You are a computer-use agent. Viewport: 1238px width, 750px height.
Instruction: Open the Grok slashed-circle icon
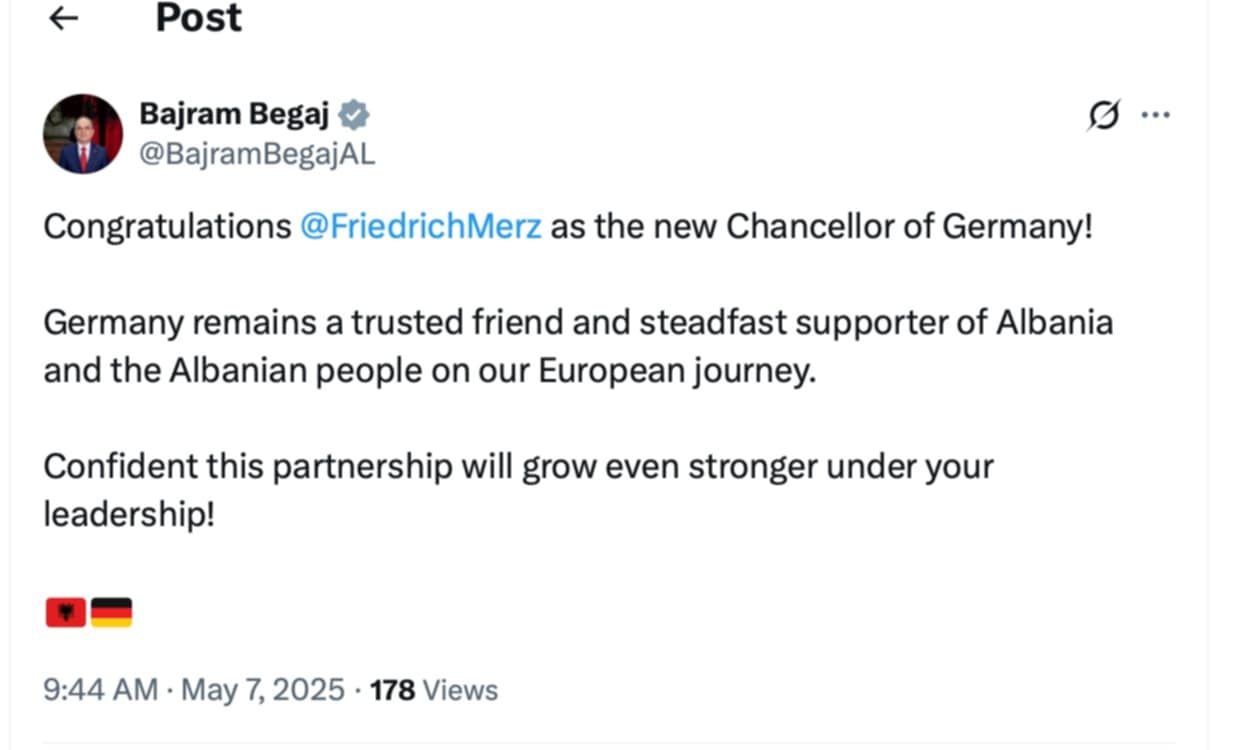(x=1103, y=115)
